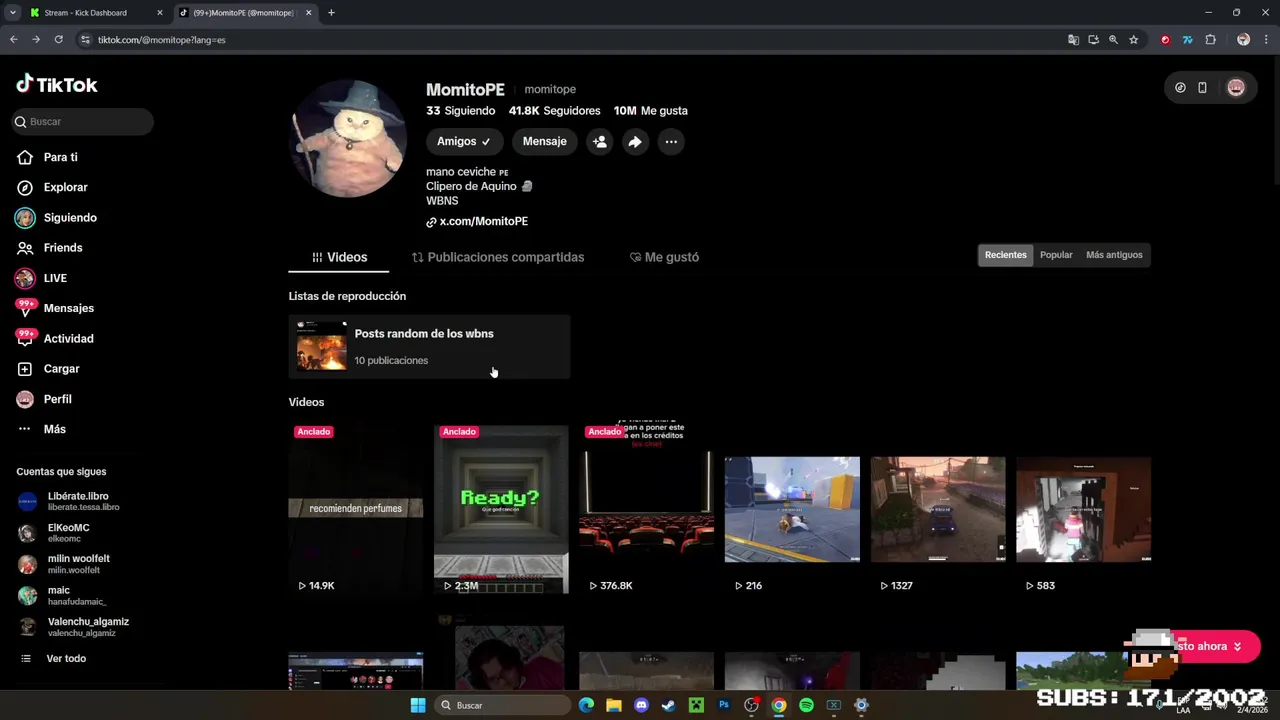Focus the TikTok Buscar search field

pyautogui.click(x=83, y=121)
